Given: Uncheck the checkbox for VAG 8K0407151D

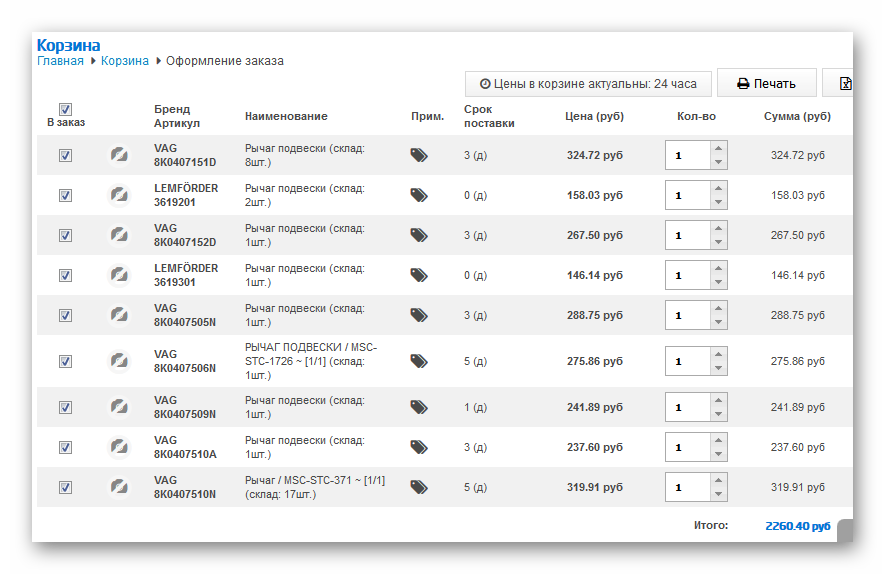Looking at the screenshot, I should pyautogui.click(x=66, y=155).
